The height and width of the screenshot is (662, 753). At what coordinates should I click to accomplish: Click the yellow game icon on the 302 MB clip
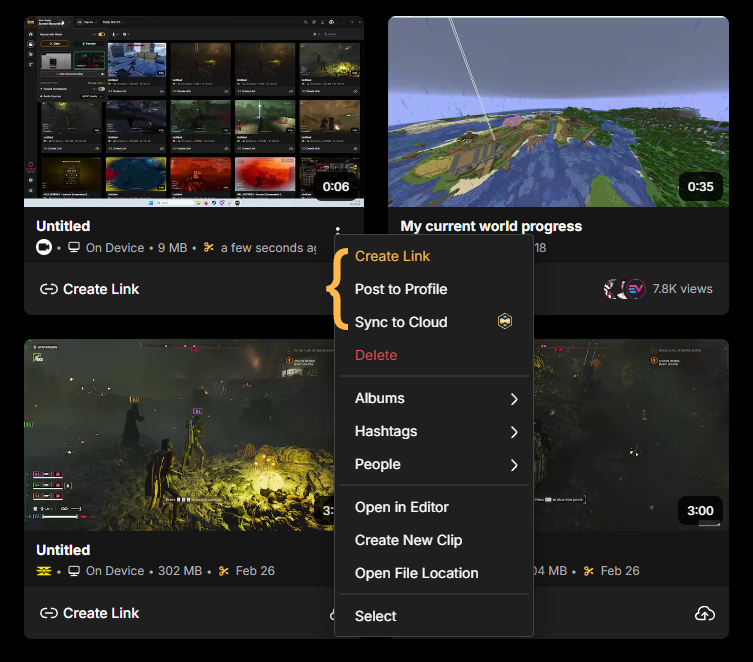point(44,571)
